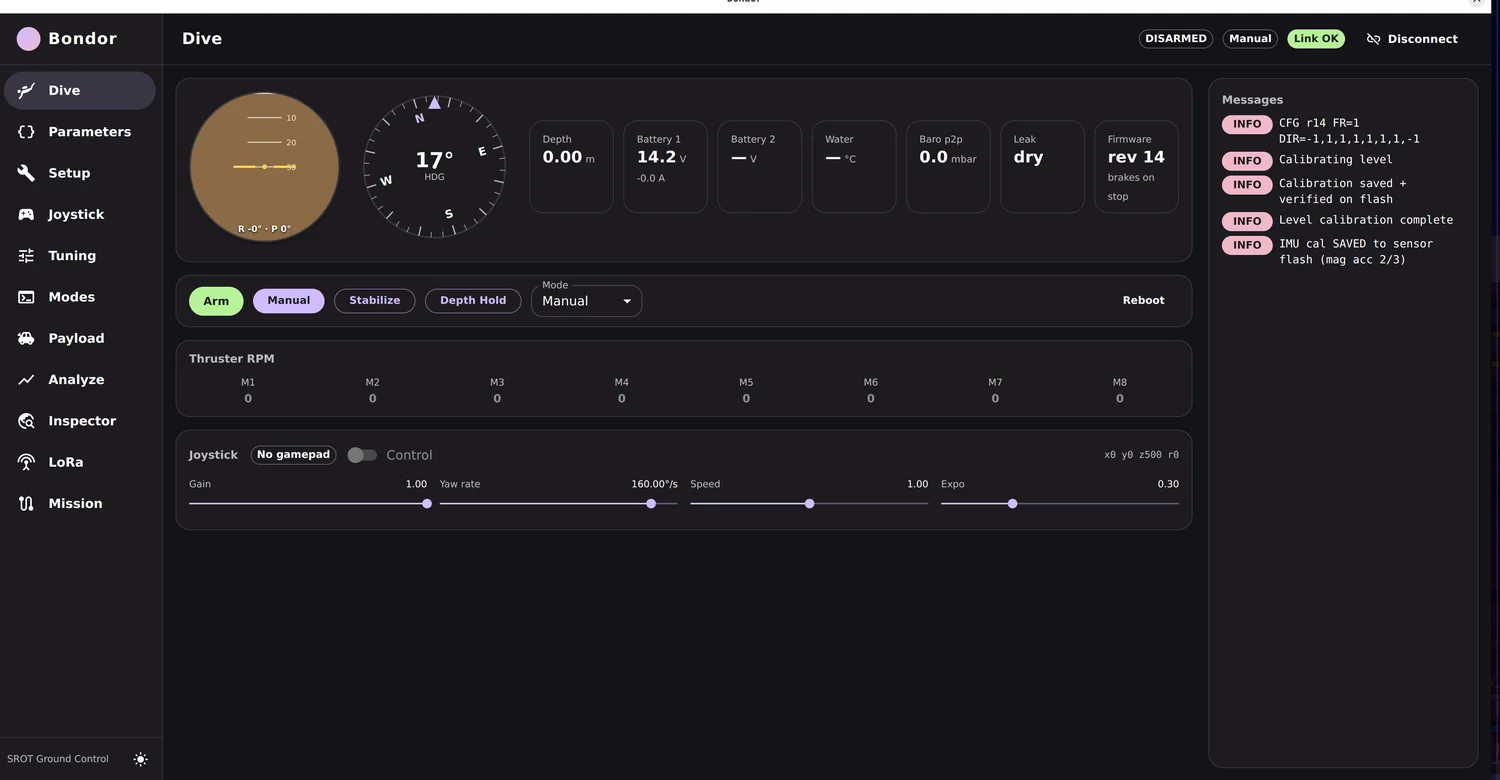Click the compass heading dial
1500x780 pixels.
pos(435,167)
